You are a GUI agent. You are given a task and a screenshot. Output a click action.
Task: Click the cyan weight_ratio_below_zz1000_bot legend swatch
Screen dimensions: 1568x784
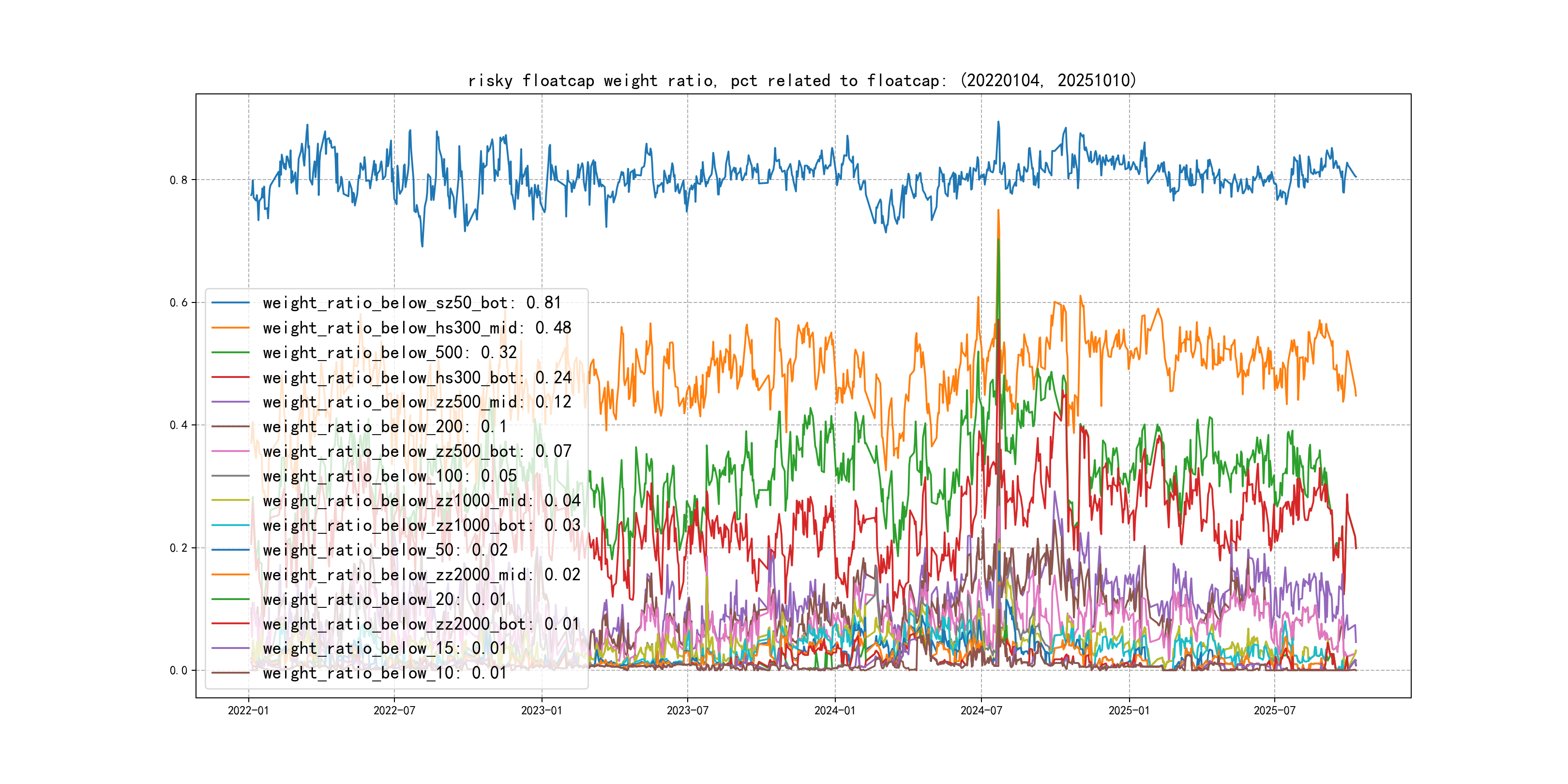click(x=230, y=525)
